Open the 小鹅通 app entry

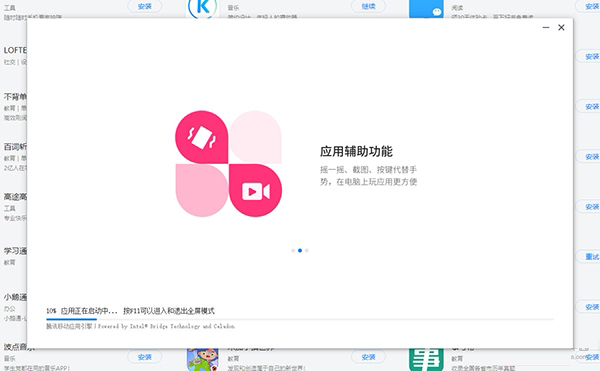pyautogui.click(x=15, y=297)
